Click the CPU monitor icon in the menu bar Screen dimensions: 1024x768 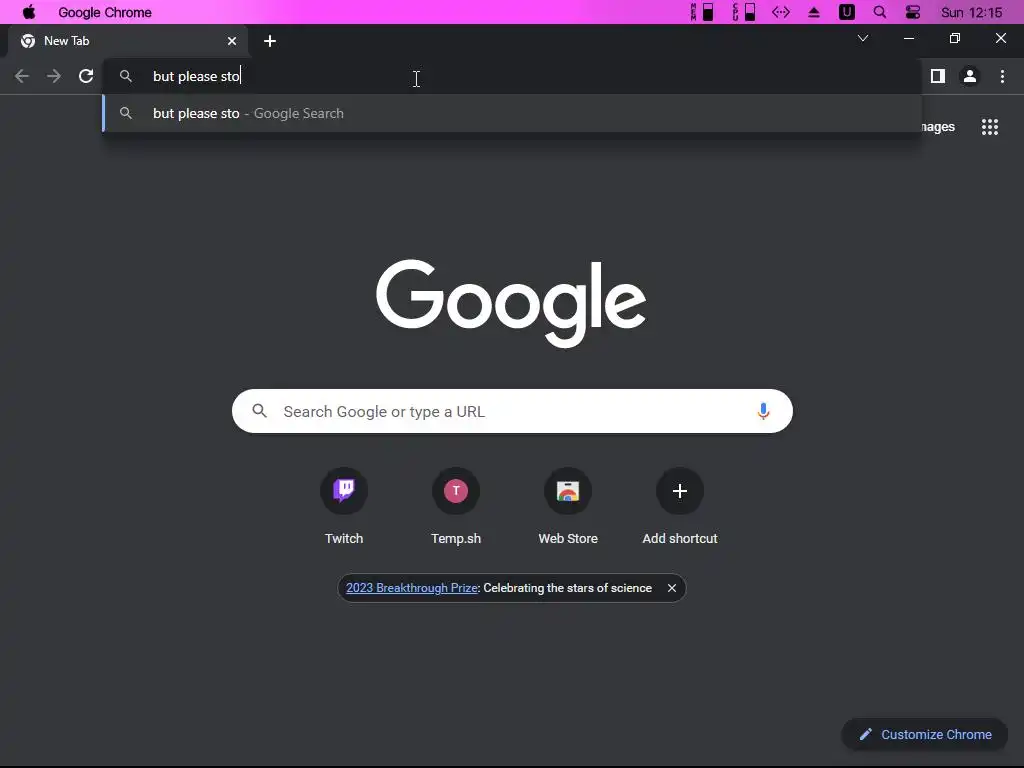pos(744,12)
